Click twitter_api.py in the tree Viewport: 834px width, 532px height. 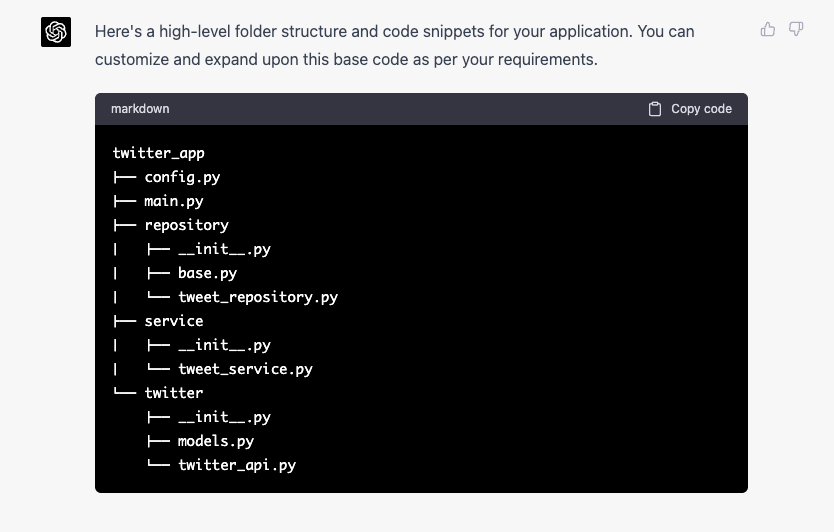[x=237, y=464]
